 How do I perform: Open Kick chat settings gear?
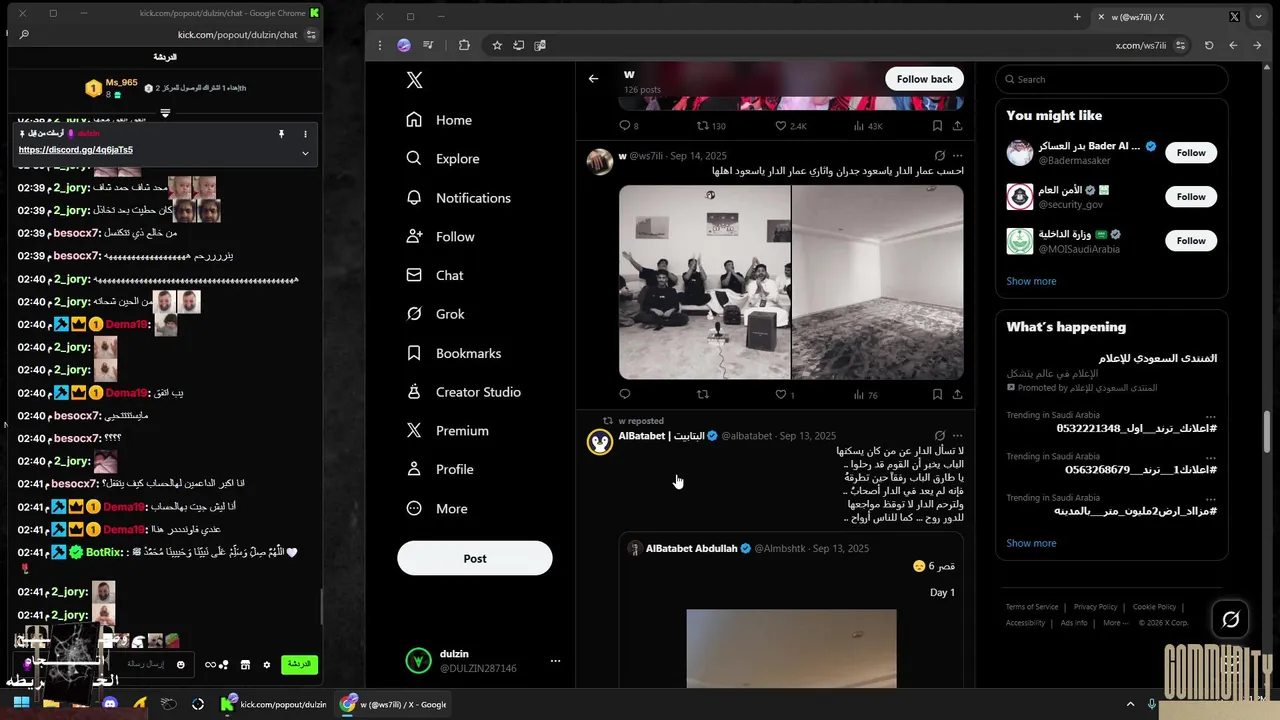click(x=266, y=664)
